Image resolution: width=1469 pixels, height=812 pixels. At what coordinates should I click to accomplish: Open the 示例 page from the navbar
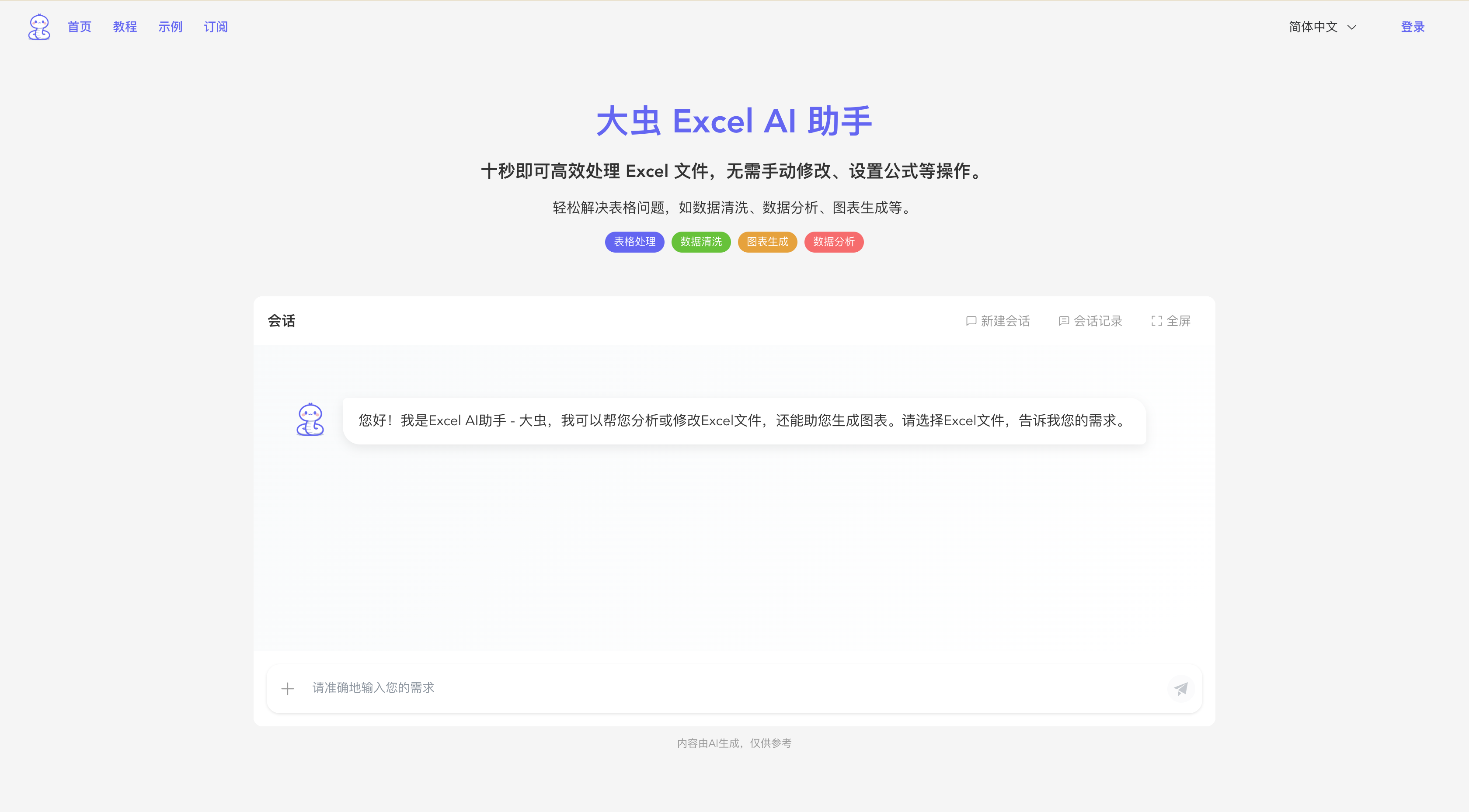(170, 27)
